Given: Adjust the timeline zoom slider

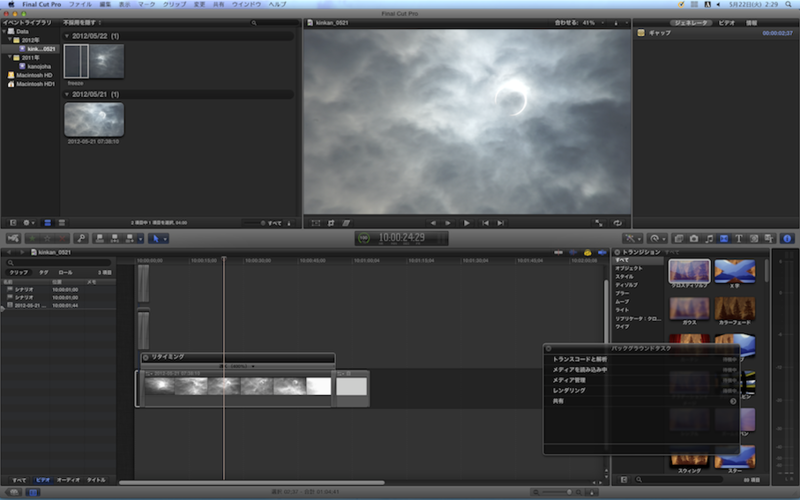Looking at the screenshot, I should (x=556, y=492).
